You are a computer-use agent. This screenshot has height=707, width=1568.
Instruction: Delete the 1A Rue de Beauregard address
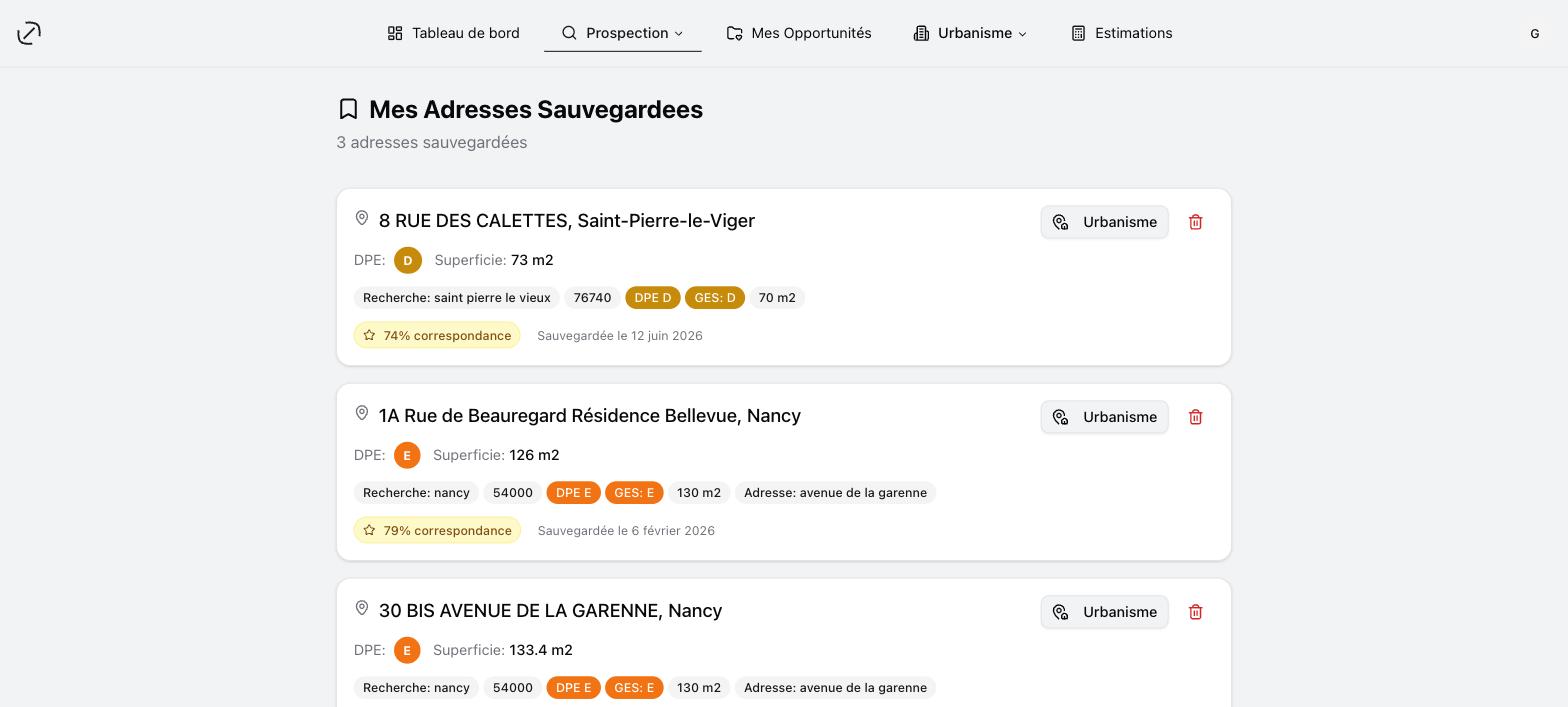coord(1195,417)
